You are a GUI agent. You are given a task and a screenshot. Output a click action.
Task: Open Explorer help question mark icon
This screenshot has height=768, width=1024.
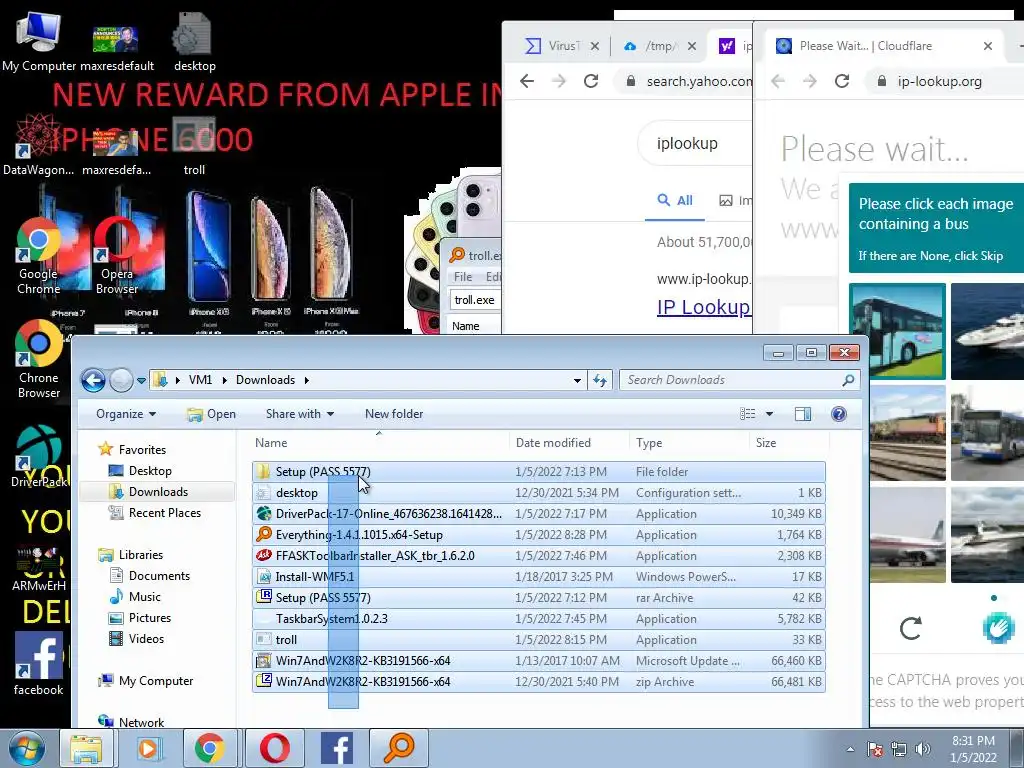click(839, 414)
